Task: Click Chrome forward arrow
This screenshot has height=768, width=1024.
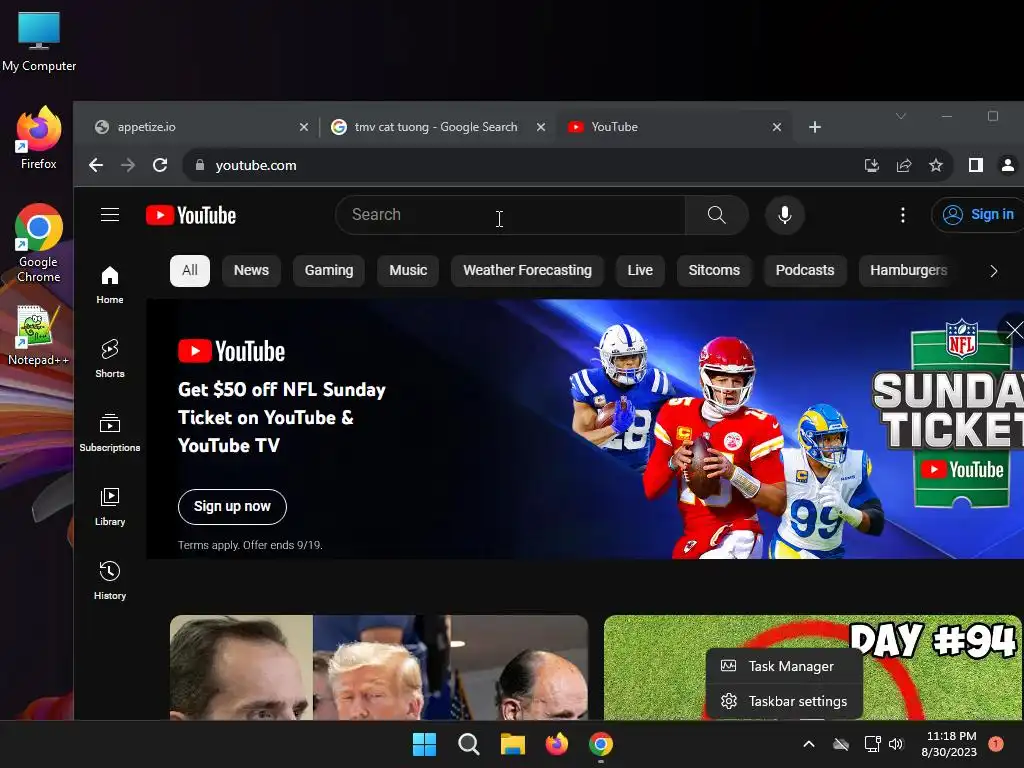Action: click(128, 165)
